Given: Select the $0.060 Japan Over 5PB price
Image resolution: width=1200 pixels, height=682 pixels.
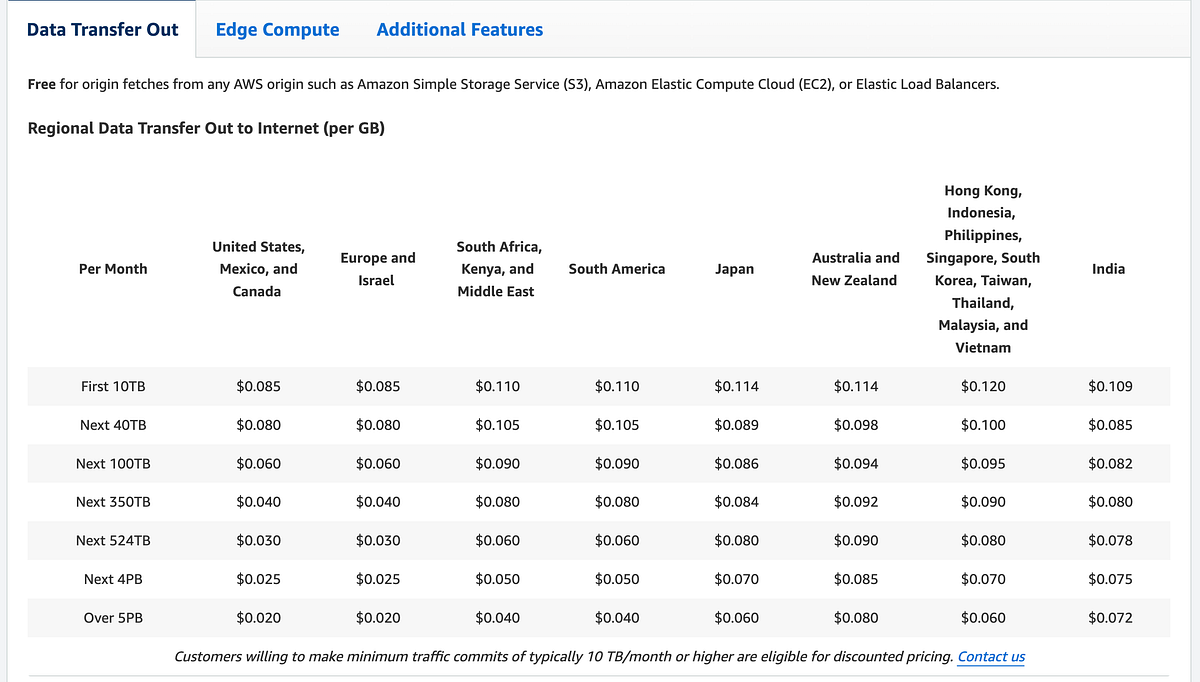Looking at the screenshot, I should (735, 617).
